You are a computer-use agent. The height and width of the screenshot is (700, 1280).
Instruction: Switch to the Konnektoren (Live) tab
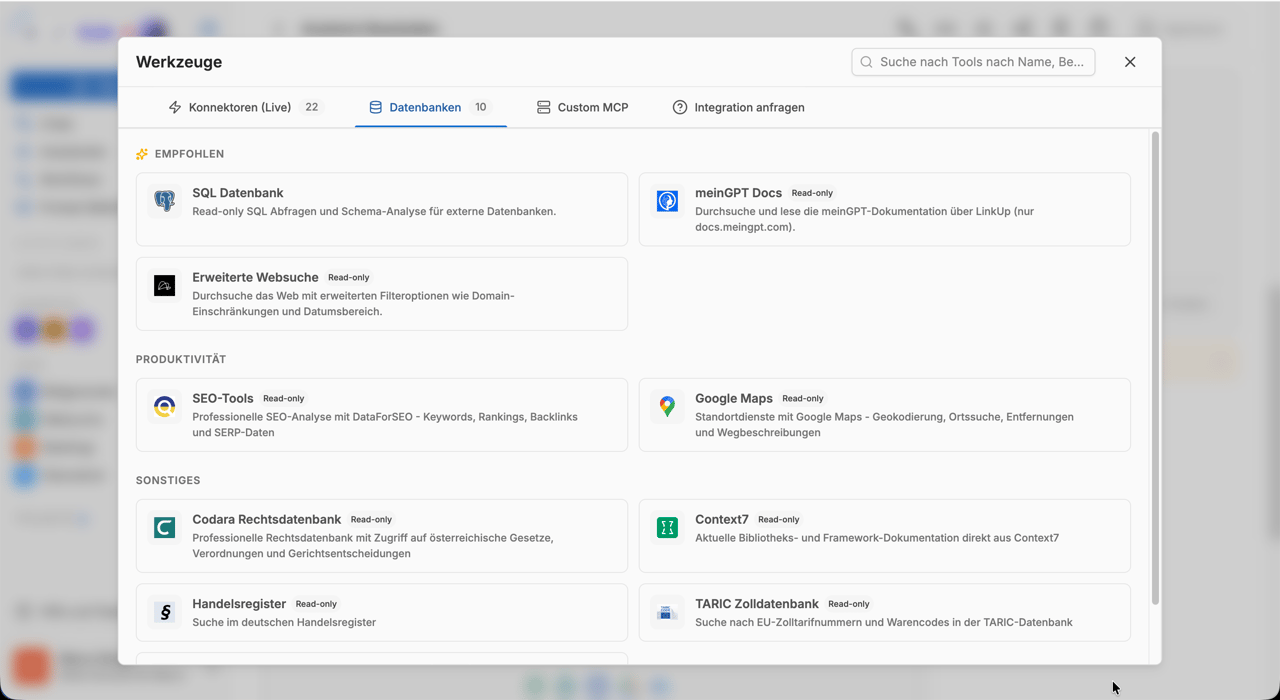(246, 107)
